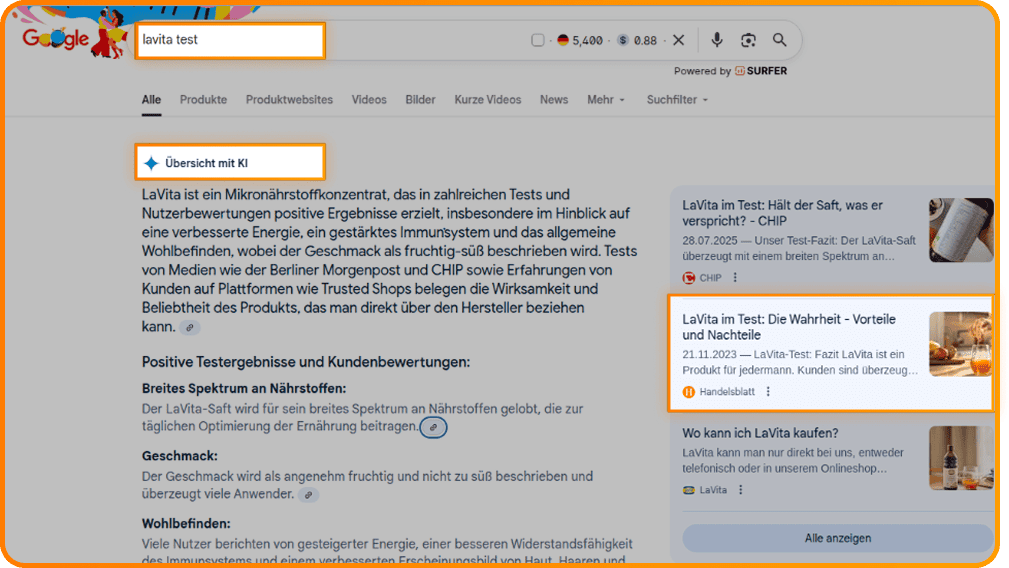
Task: Switch to the Bilder tab
Action: click(x=420, y=100)
